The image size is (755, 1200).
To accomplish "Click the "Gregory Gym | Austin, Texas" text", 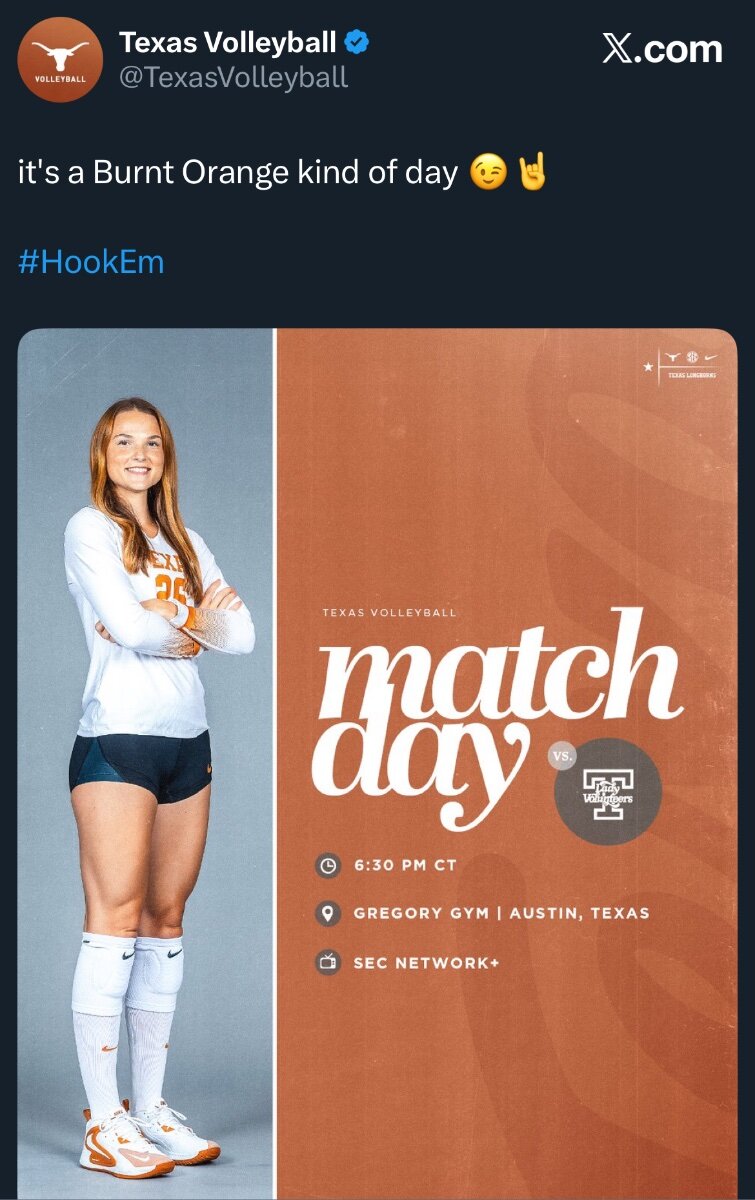I will (x=501, y=913).
